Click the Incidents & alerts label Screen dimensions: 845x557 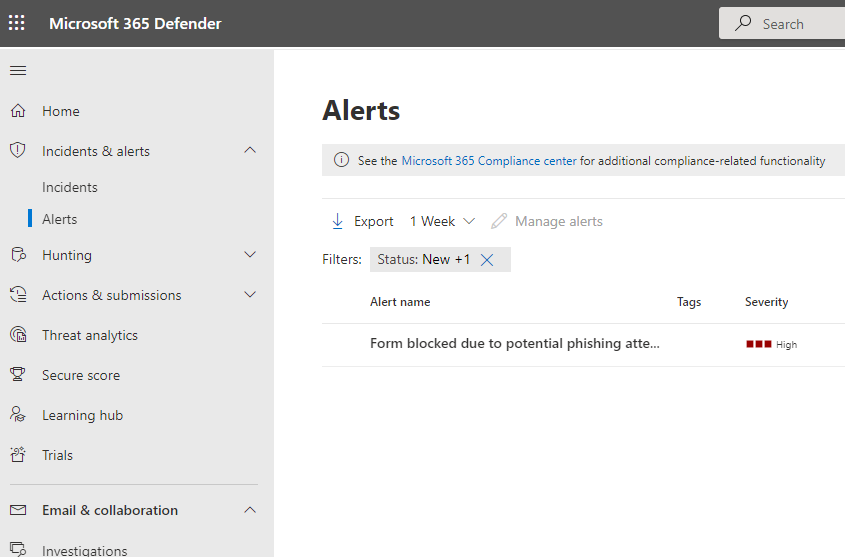[96, 151]
